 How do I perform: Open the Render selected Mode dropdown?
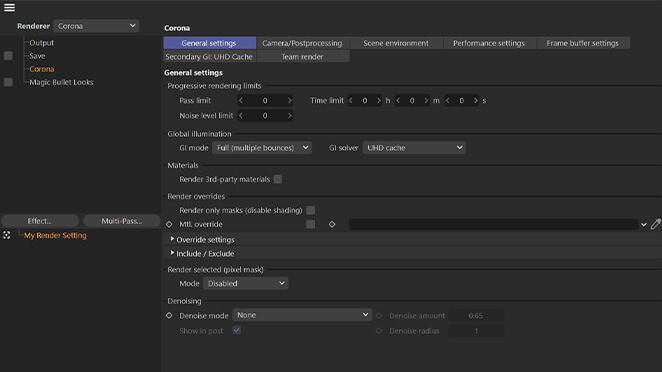246,283
